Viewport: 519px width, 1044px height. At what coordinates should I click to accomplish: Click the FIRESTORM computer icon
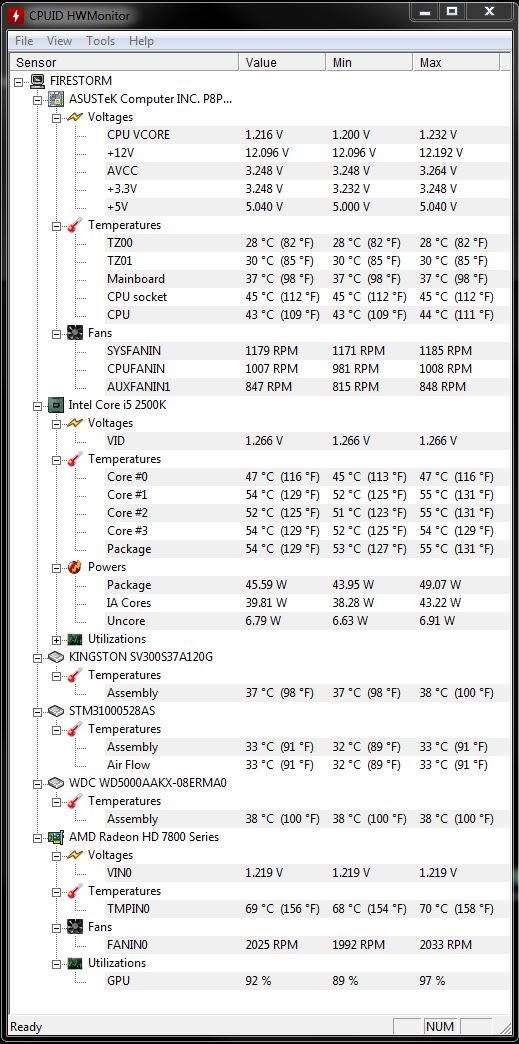point(38,81)
